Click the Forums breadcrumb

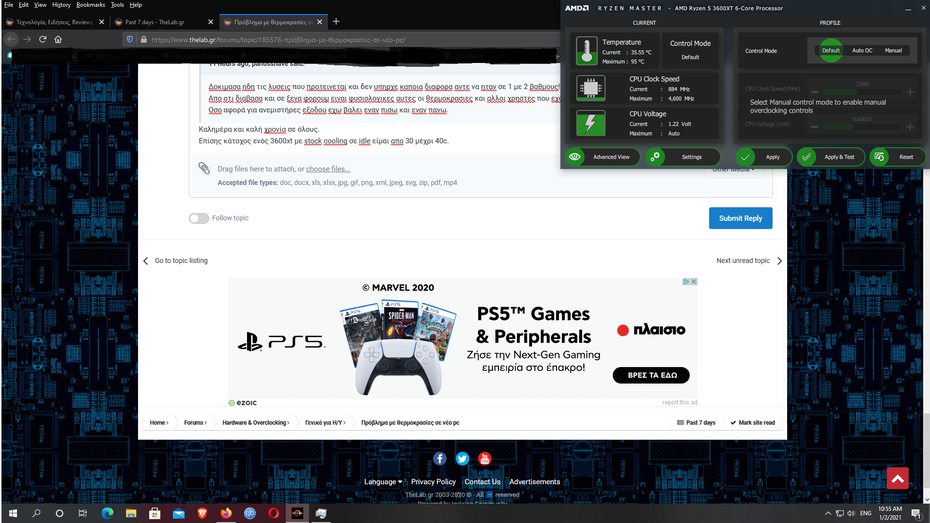[195, 423]
